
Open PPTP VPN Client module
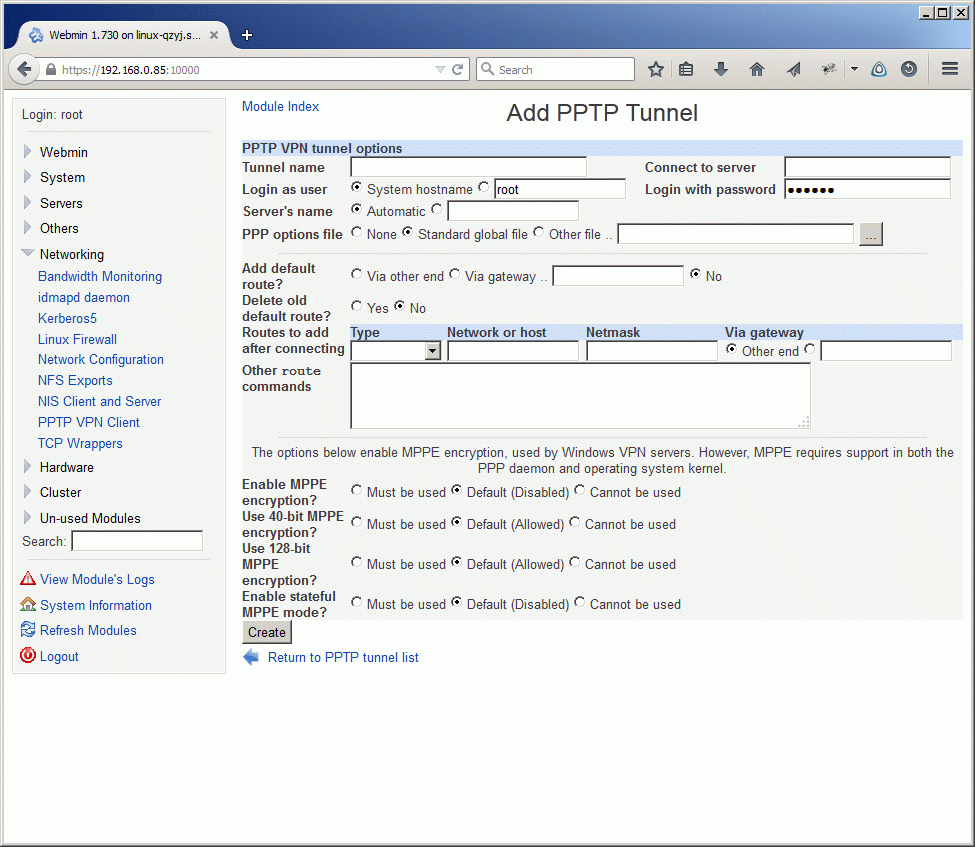[88, 423]
